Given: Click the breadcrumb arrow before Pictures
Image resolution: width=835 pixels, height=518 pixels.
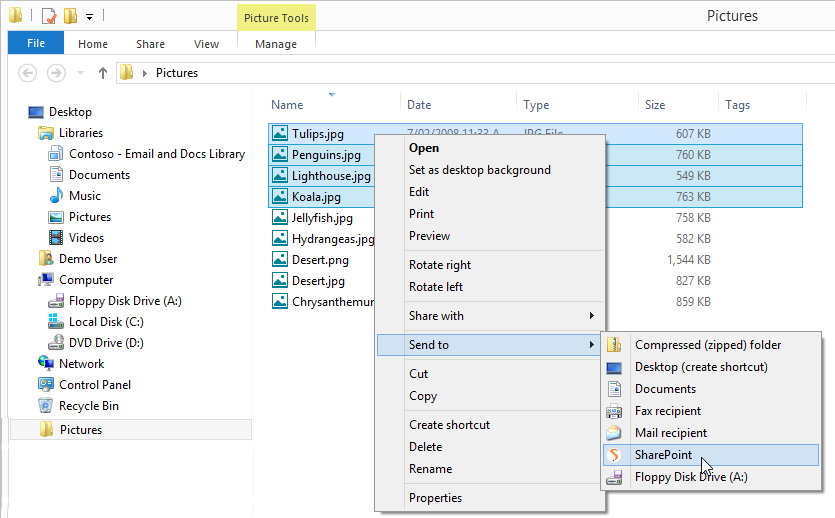Looking at the screenshot, I should pyautogui.click(x=145, y=73).
